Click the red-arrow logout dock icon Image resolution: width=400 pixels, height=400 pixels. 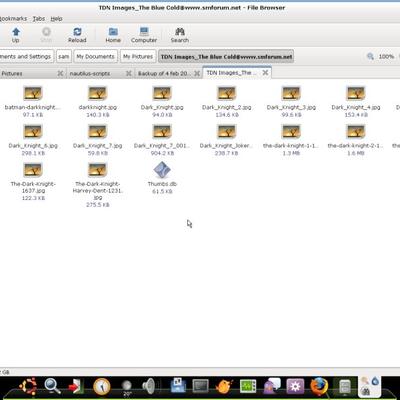pos(76,387)
